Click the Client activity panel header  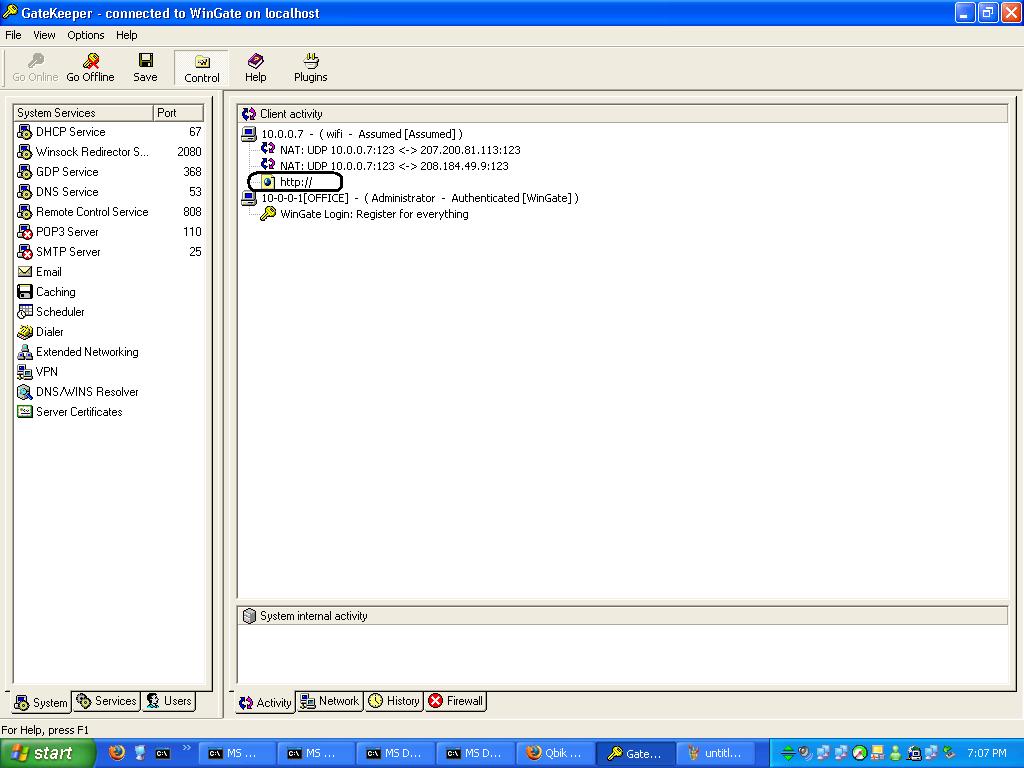click(x=622, y=114)
